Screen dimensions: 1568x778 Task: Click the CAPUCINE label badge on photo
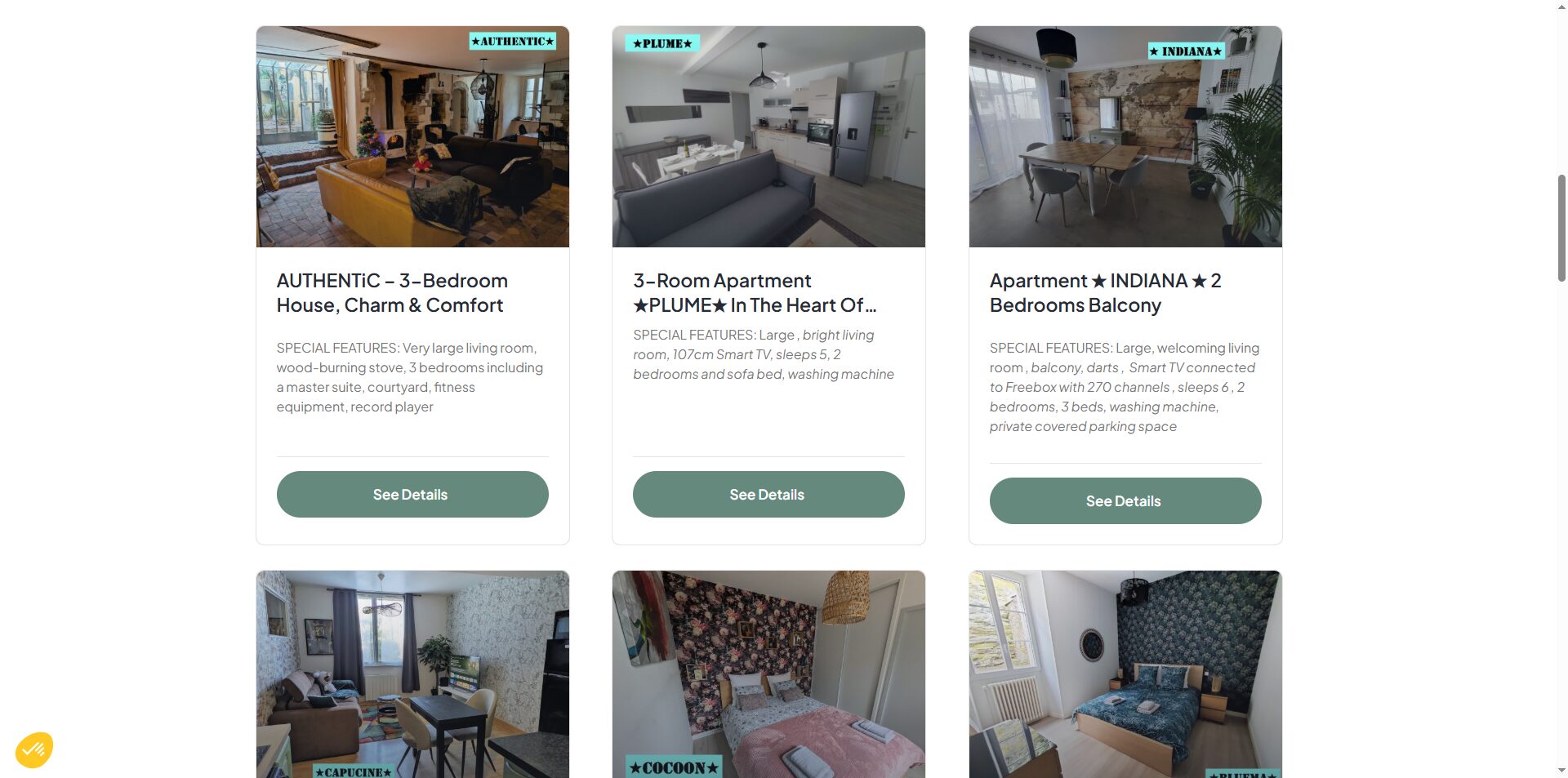coord(354,771)
